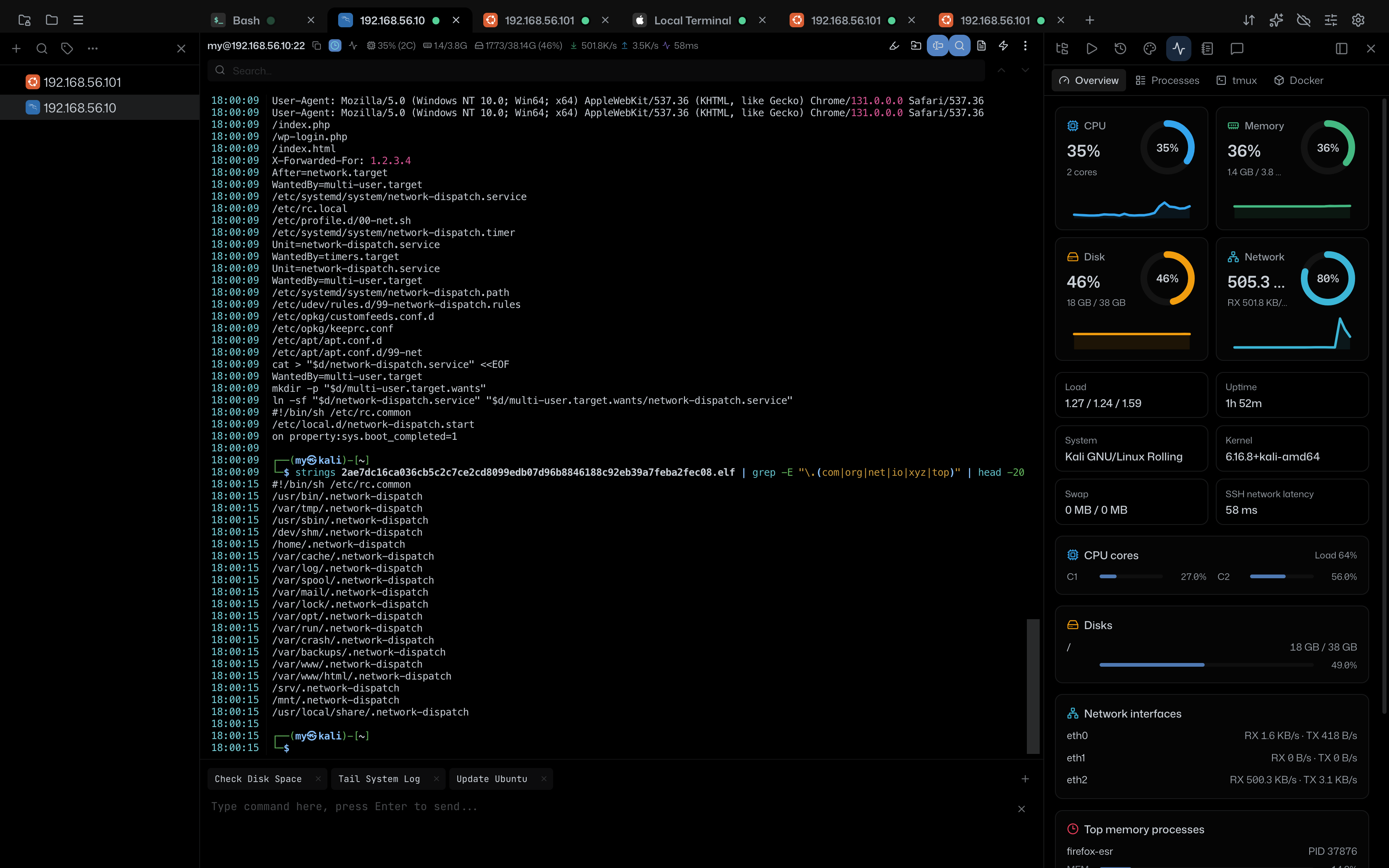Focus the terminal Search field
The height and width of the screenshot is (868, 1389).
tap(596, 71)
